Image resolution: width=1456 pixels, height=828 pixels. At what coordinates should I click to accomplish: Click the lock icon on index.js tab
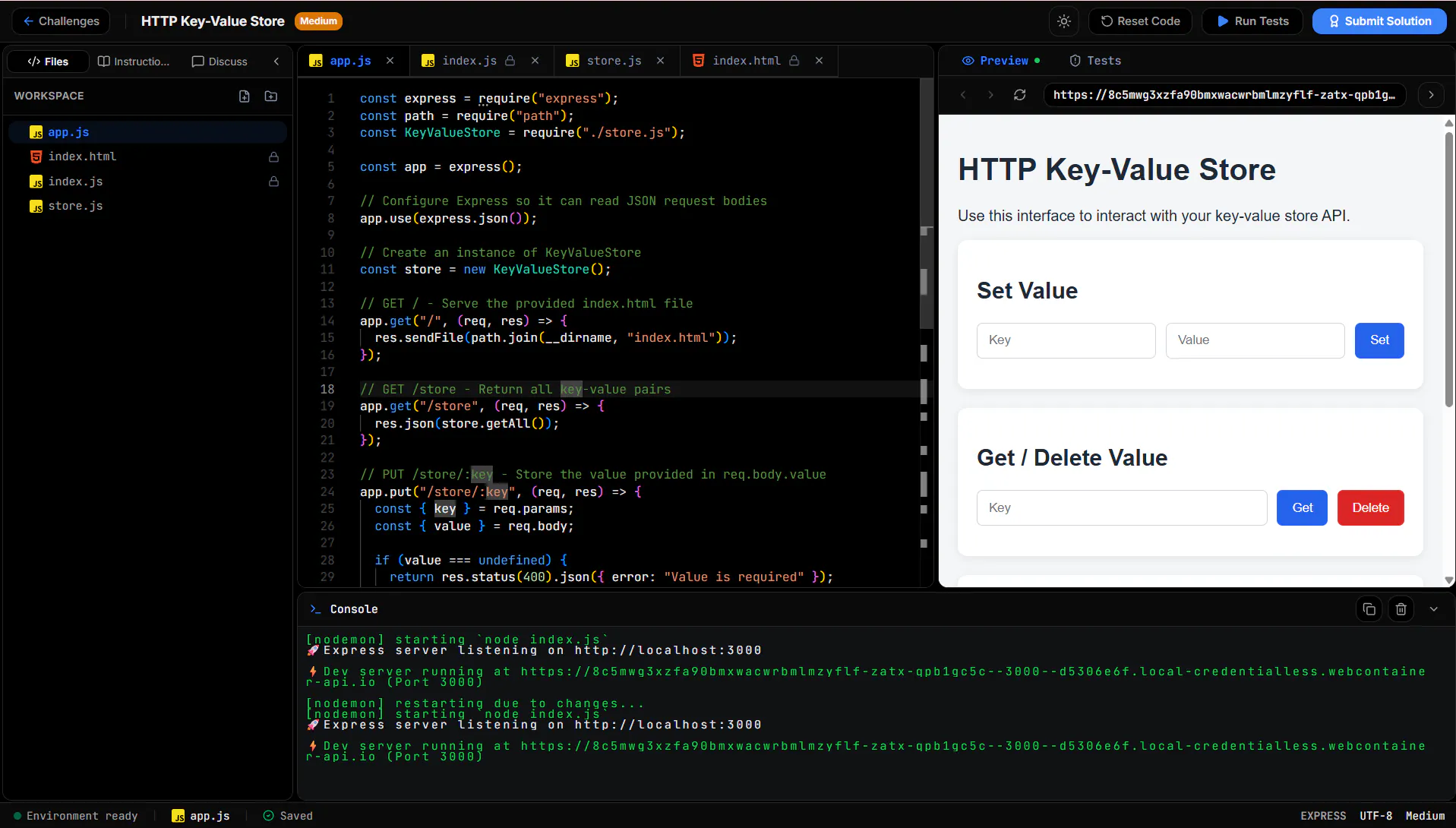[x=510, y=61]
